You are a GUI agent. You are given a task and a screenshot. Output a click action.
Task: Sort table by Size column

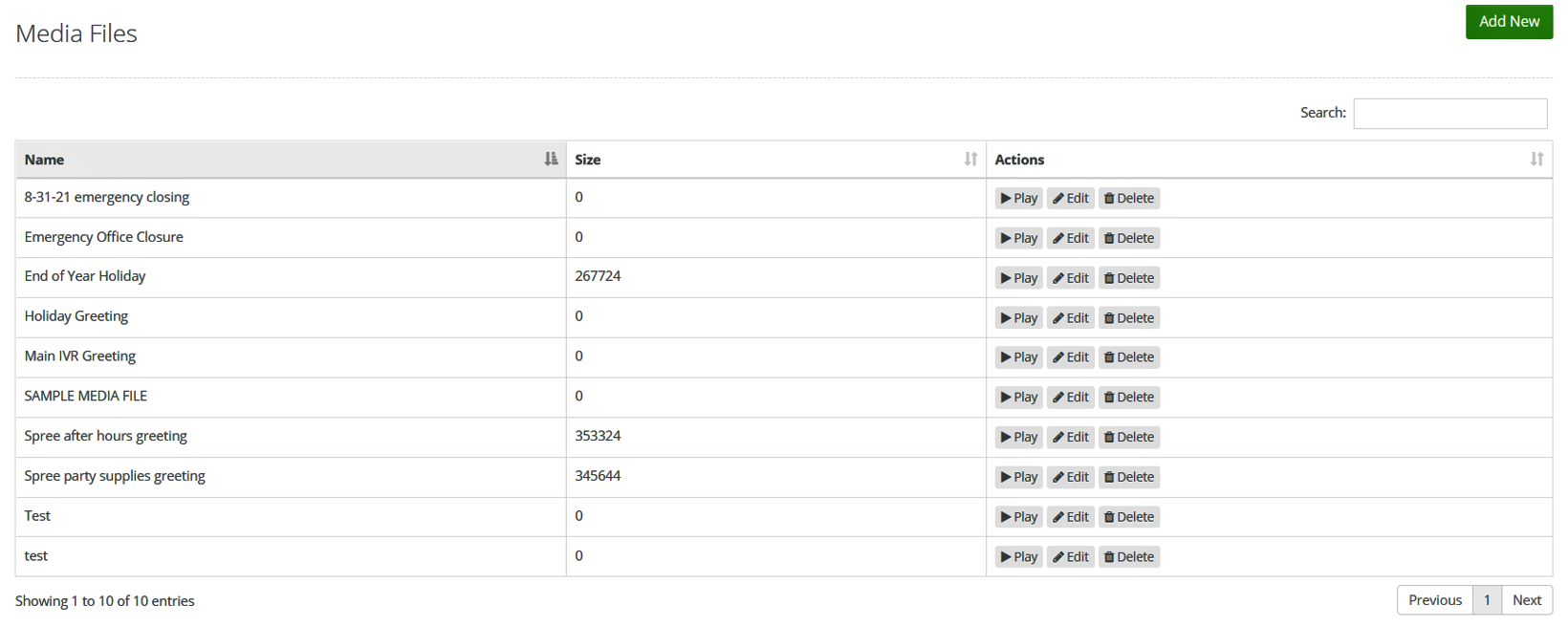click(775, 160)
